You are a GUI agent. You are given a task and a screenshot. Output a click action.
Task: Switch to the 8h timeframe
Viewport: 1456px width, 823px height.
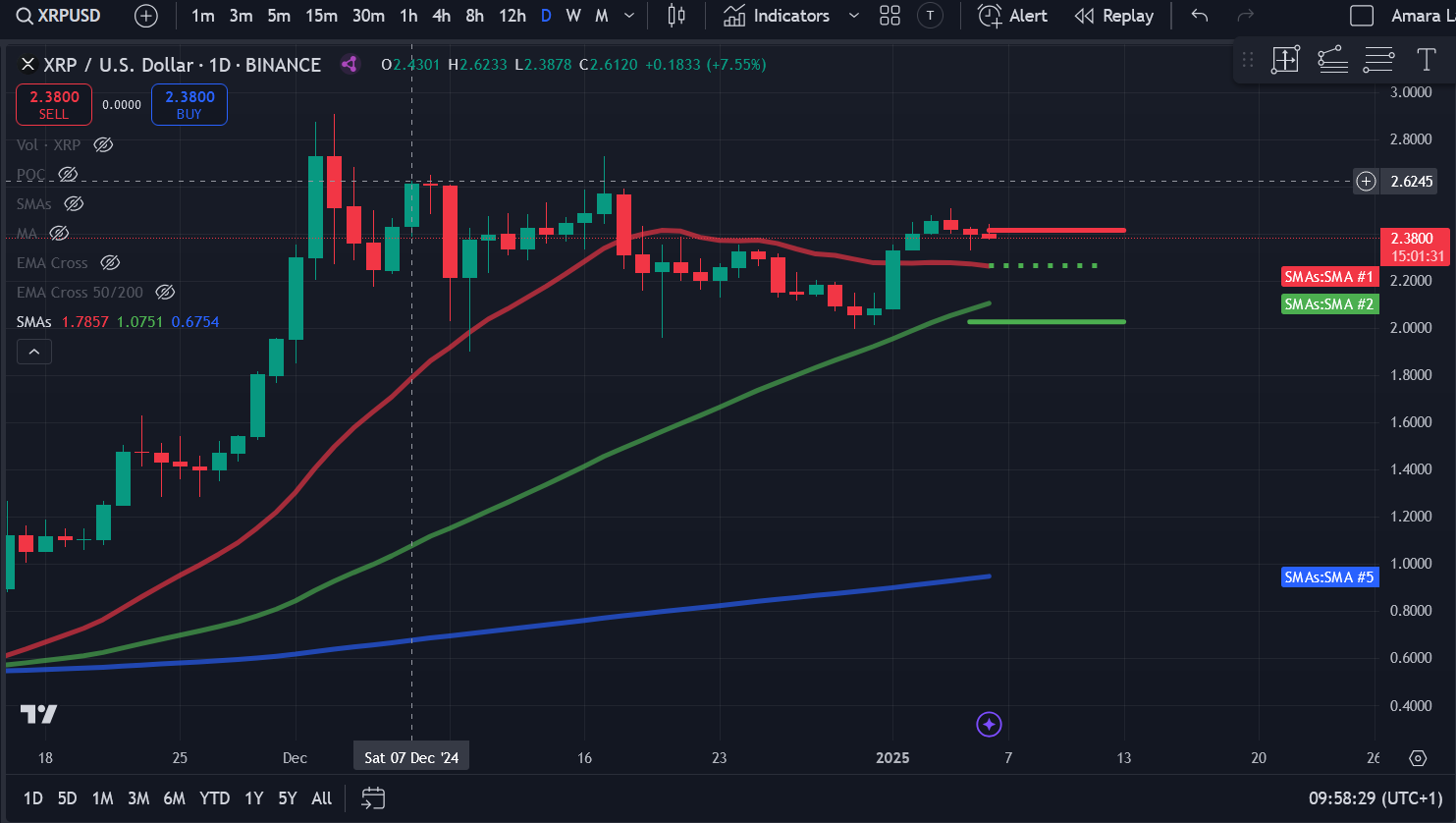(x=474, y=16)
